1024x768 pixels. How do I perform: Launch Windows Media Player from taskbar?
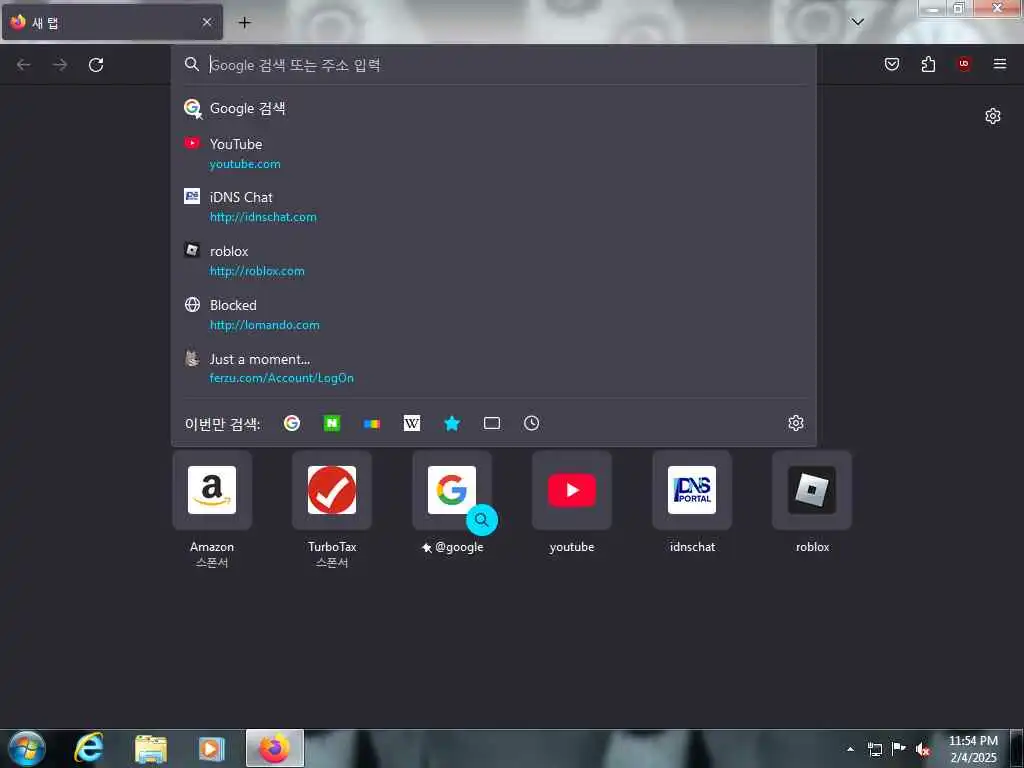tap(211, 748)
